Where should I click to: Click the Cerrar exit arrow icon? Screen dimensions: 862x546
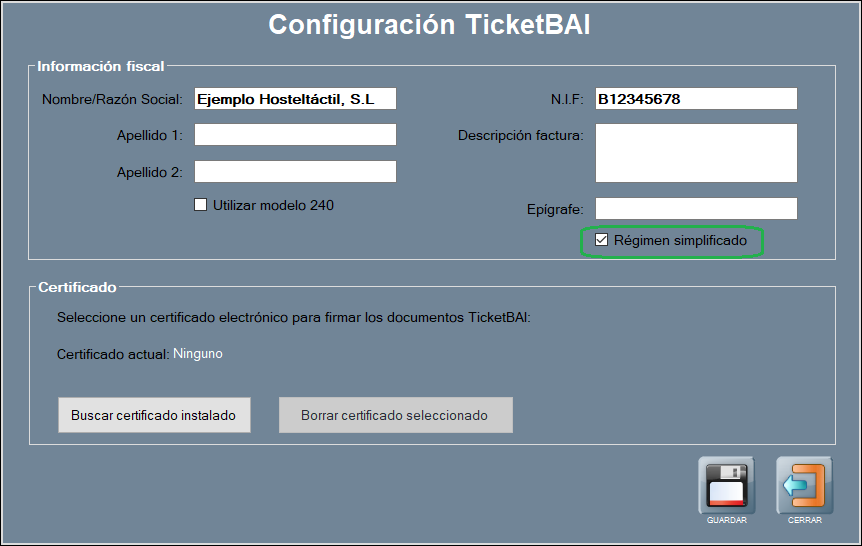pos(804,486)
